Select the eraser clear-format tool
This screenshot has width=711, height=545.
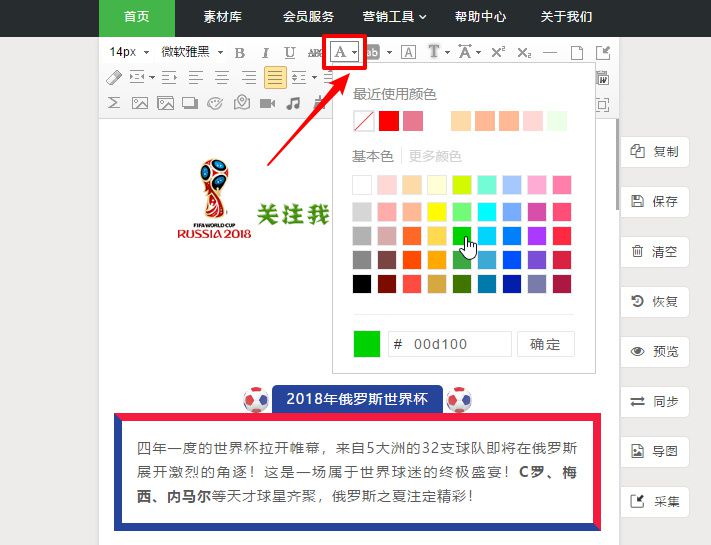(x=114, y=78)
